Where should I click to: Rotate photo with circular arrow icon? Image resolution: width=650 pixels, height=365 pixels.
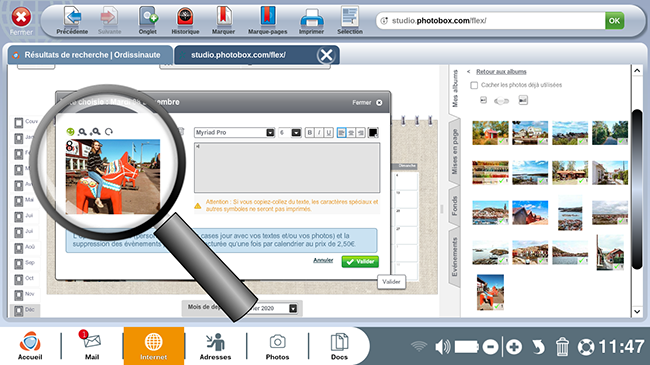109,131
